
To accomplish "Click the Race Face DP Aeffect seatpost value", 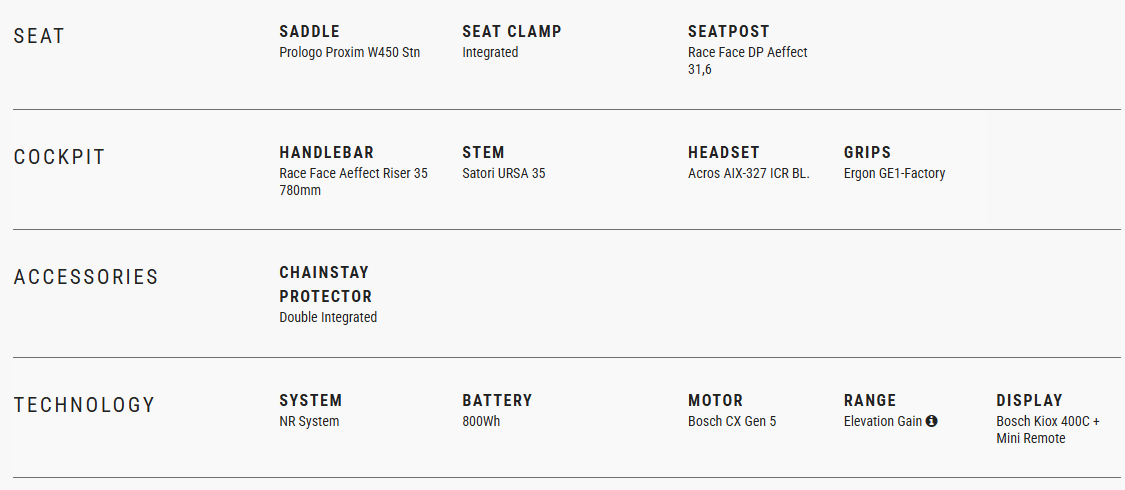I will pyautogui.click(x=747, y=53).
